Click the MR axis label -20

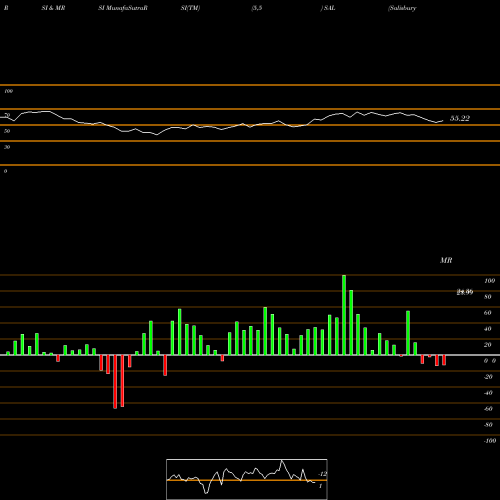pyautogui.click(x=488, y=377)
